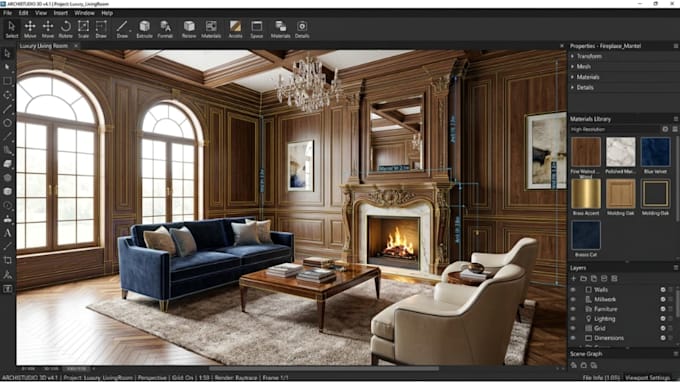Select the rectangle tool in the left sidebar

coord(7,81)
